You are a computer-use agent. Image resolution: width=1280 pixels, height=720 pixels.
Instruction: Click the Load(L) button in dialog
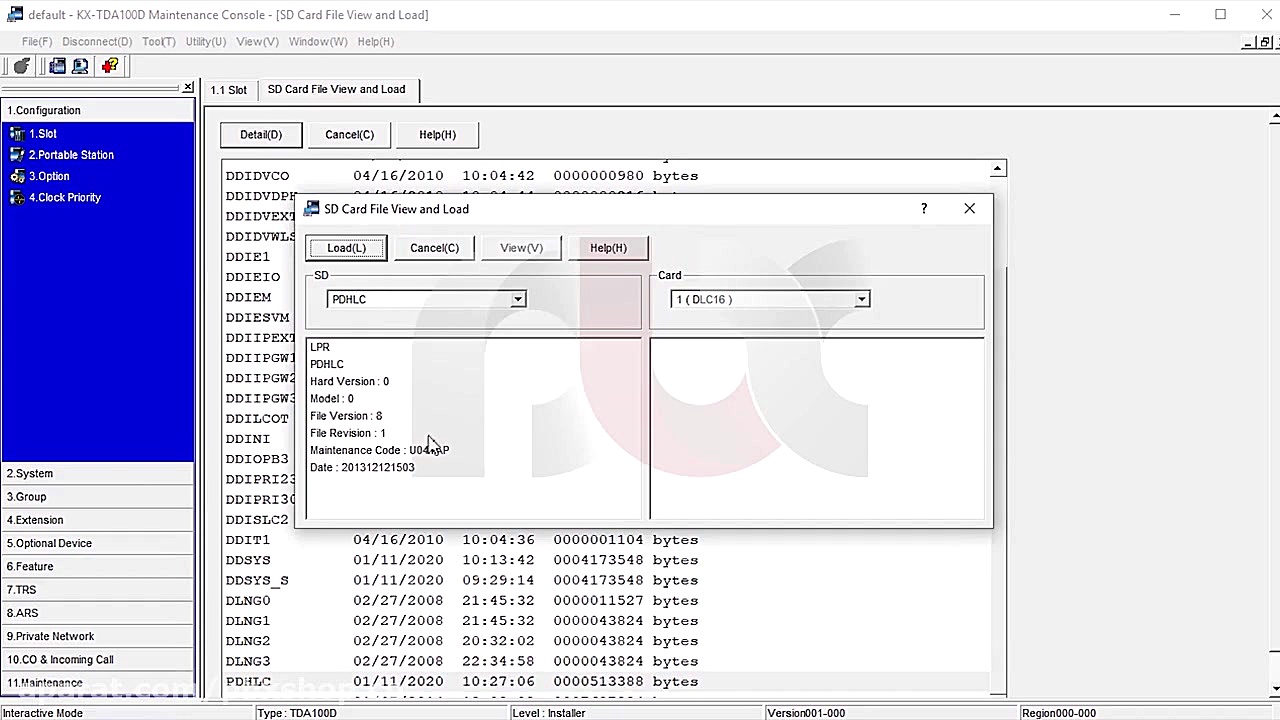click(x=346, y=248)
